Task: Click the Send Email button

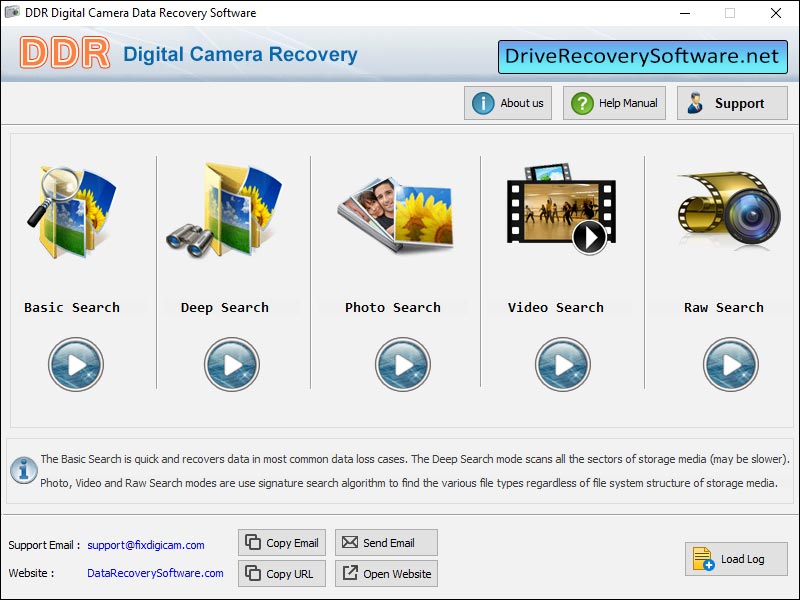Action: click(x=386, y=543)
